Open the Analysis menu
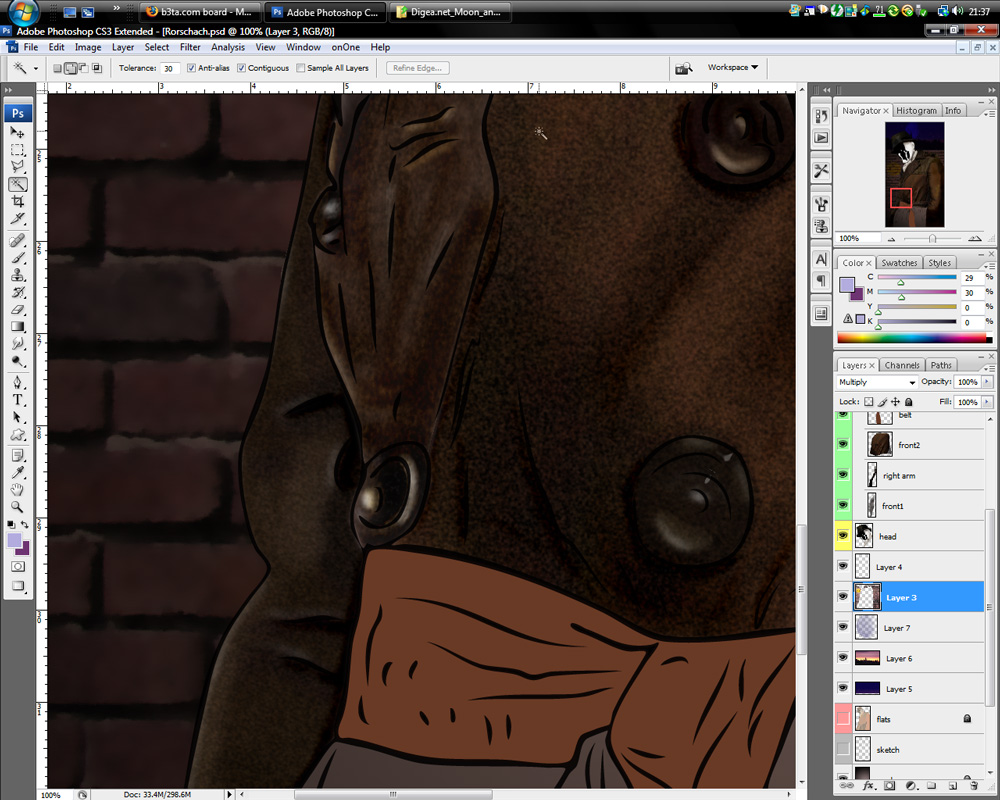1000x800 pixels. pos(228,47)
